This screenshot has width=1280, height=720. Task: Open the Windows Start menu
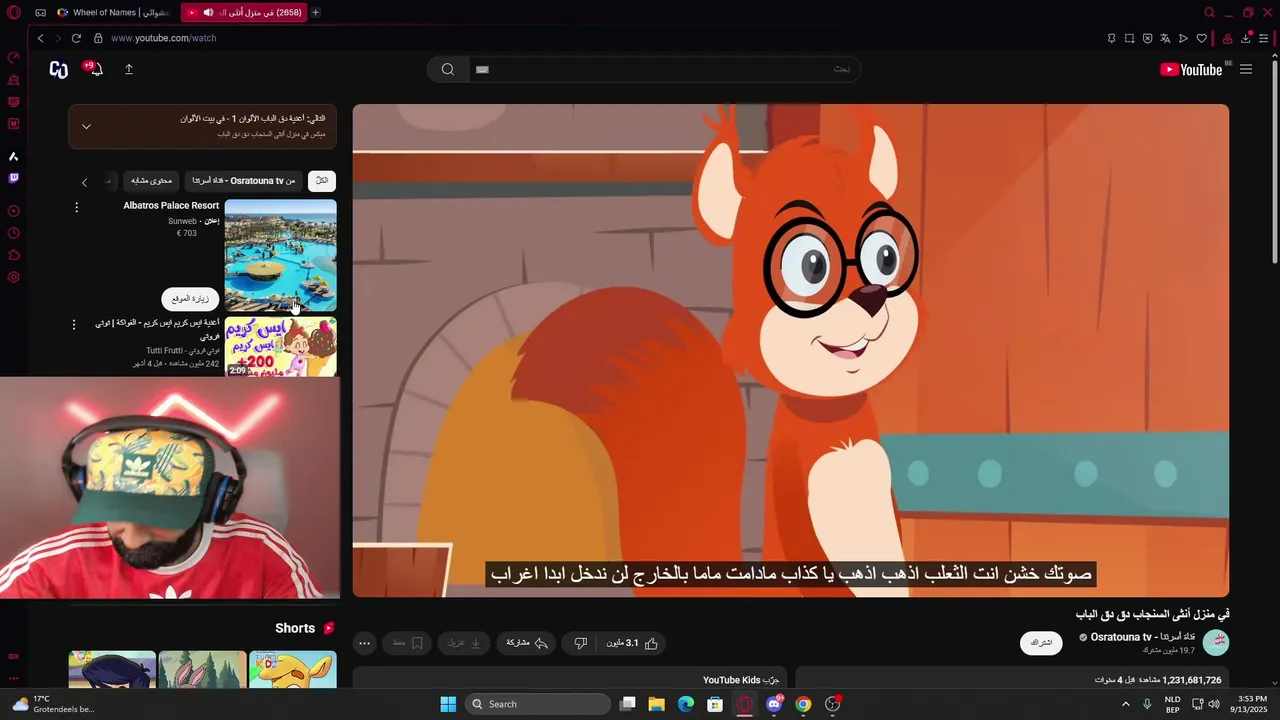click(x=448, y=704)
